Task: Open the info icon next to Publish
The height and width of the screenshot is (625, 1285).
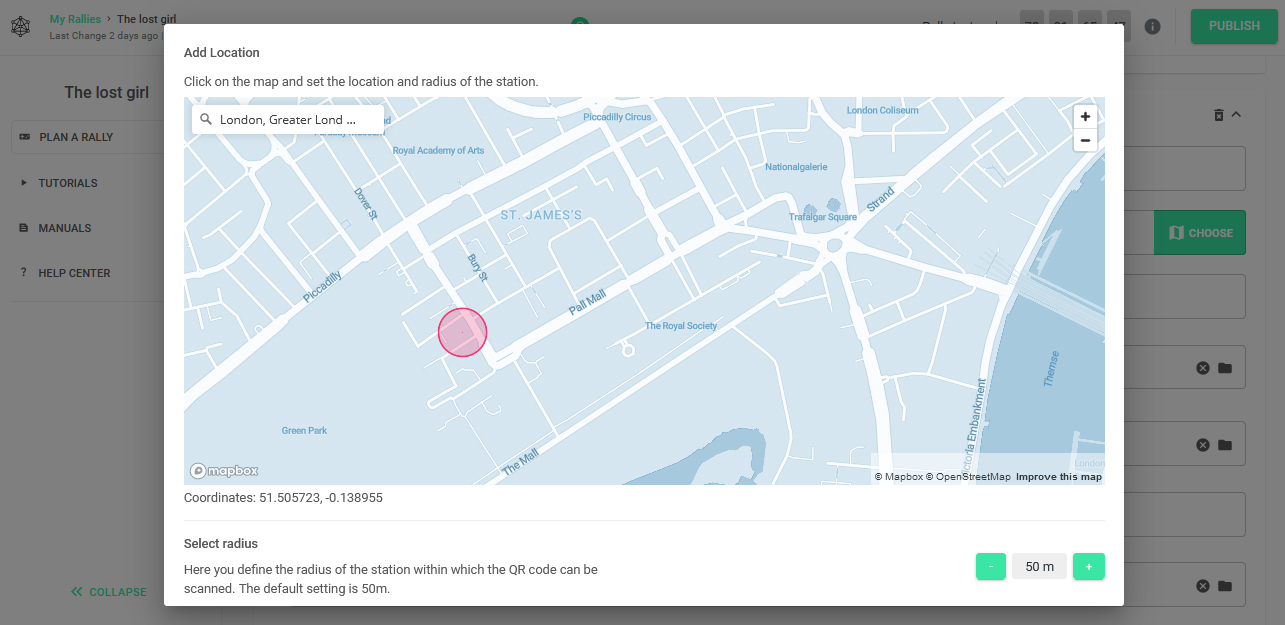Action: 1153,26
